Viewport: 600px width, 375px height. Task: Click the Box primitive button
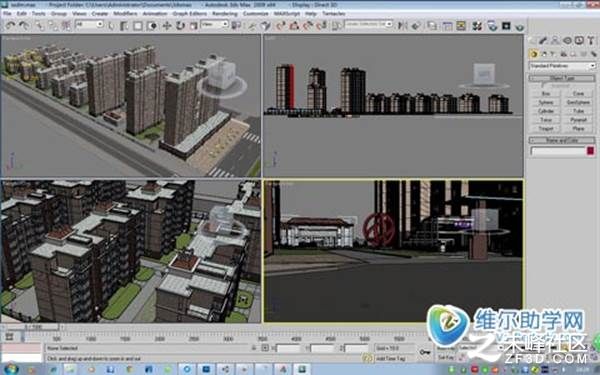click(546, 93)
